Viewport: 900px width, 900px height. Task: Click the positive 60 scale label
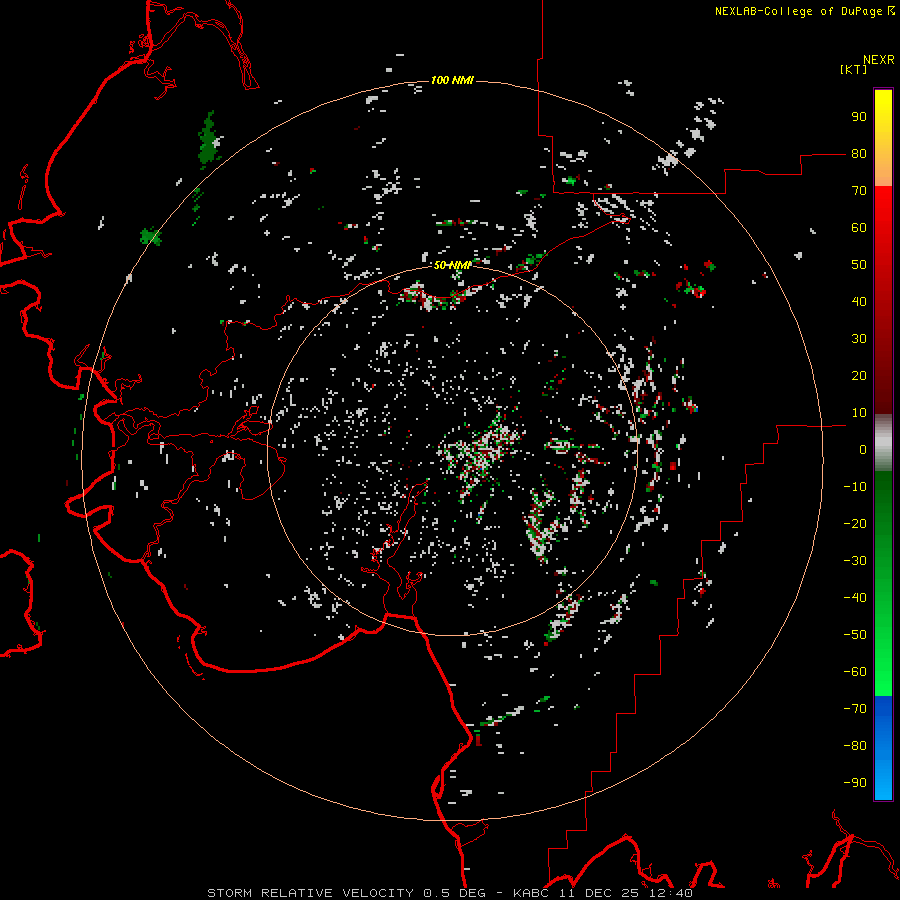click(859, 227)
